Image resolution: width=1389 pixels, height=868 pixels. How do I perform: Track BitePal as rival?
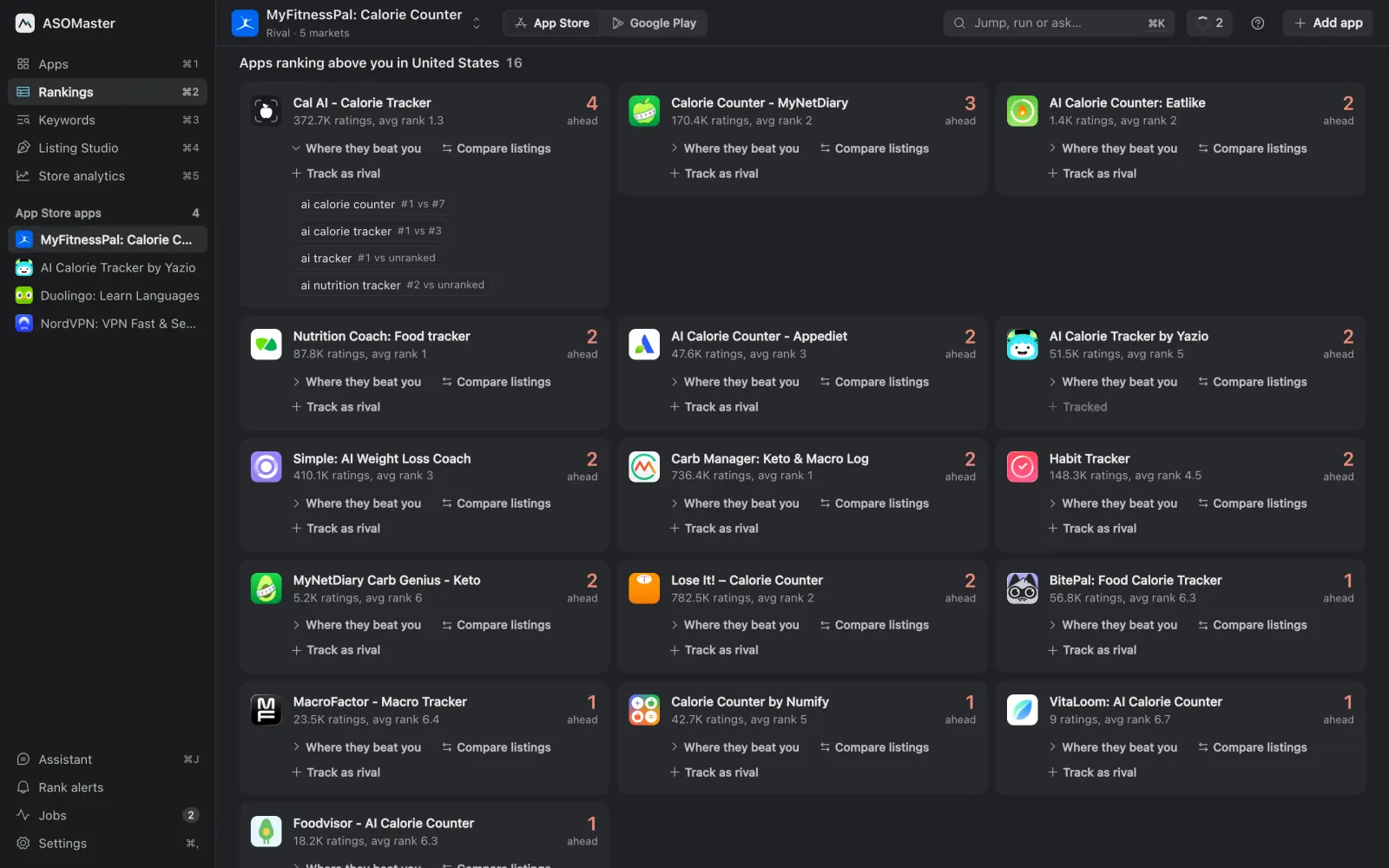1092,650
